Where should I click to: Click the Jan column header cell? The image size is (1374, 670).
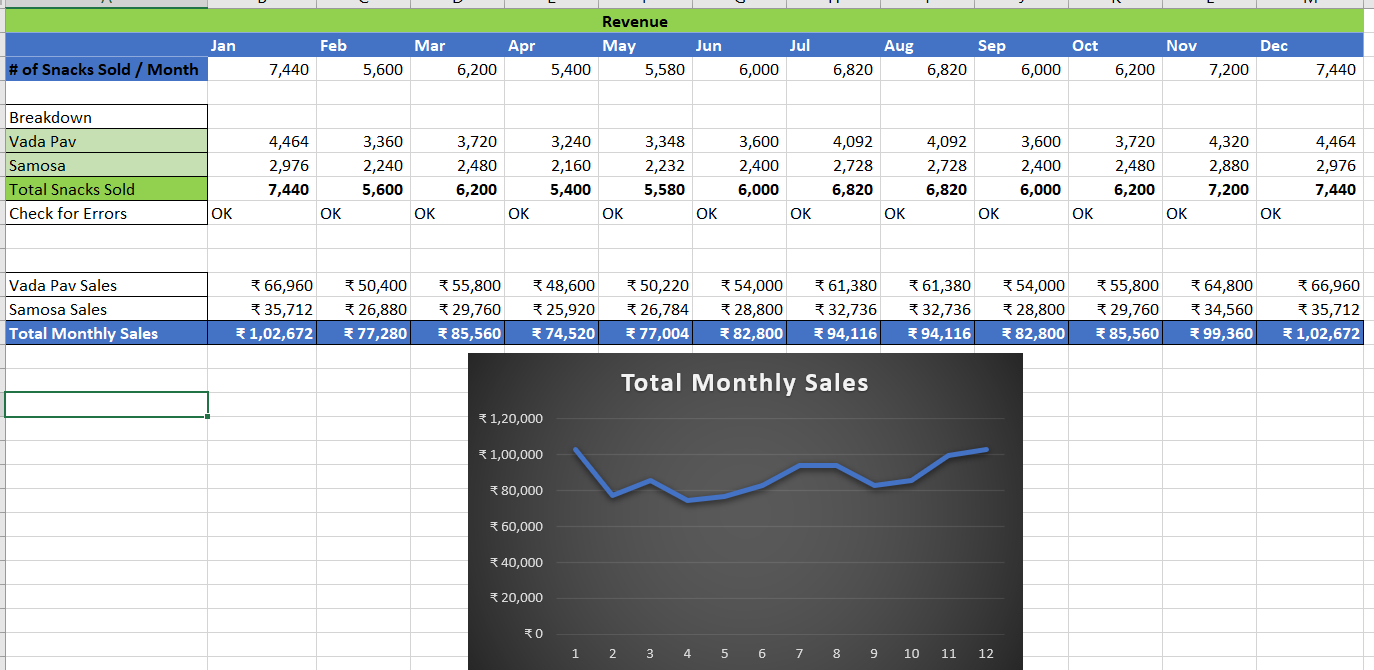click(x=262, y=45)
